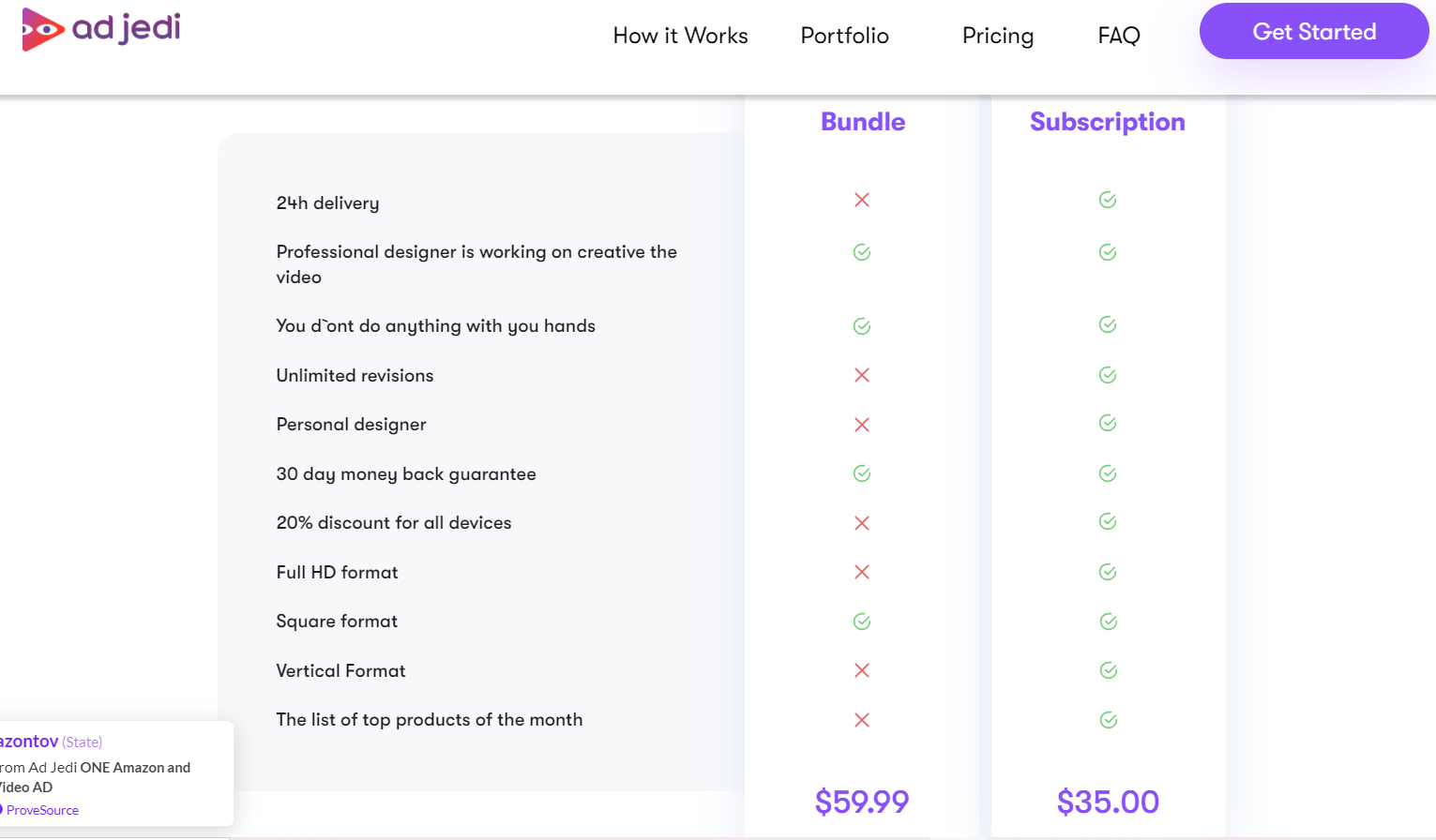
Task: Click You d`ont do anything with hands label
Action: (435, 325)
